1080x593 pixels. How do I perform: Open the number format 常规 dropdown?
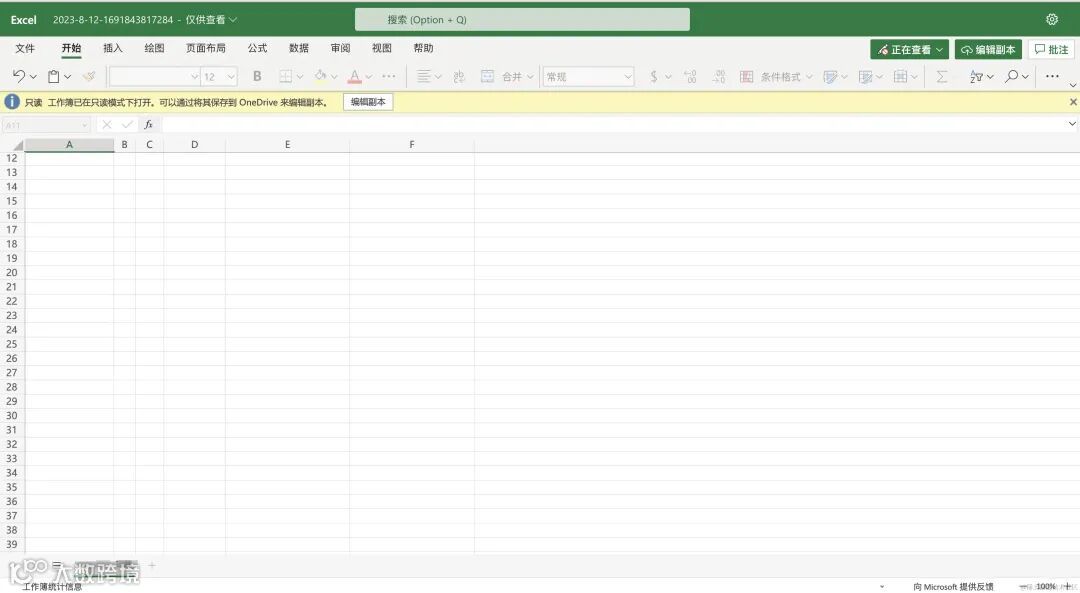[x=588, y=76]
